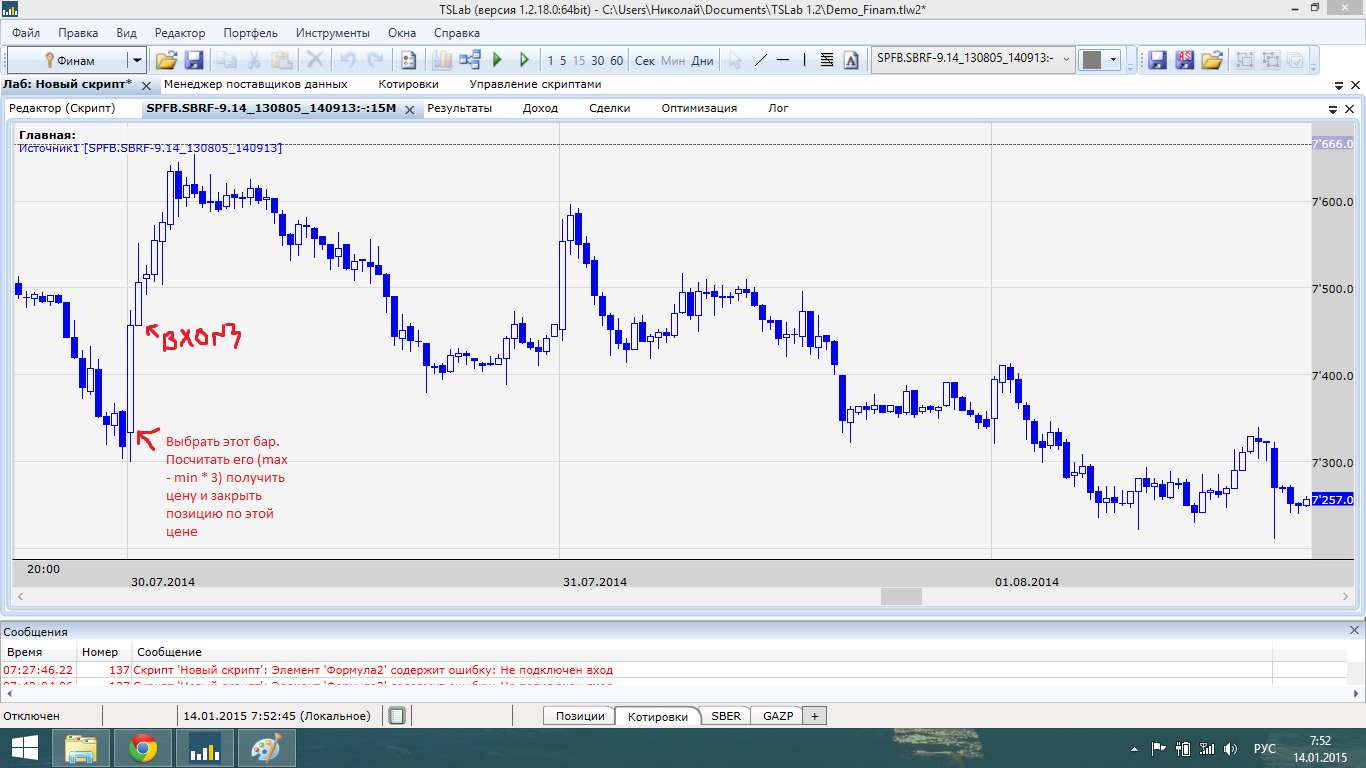
Task: Set interval to 60
Action: [x=616, y=60]
